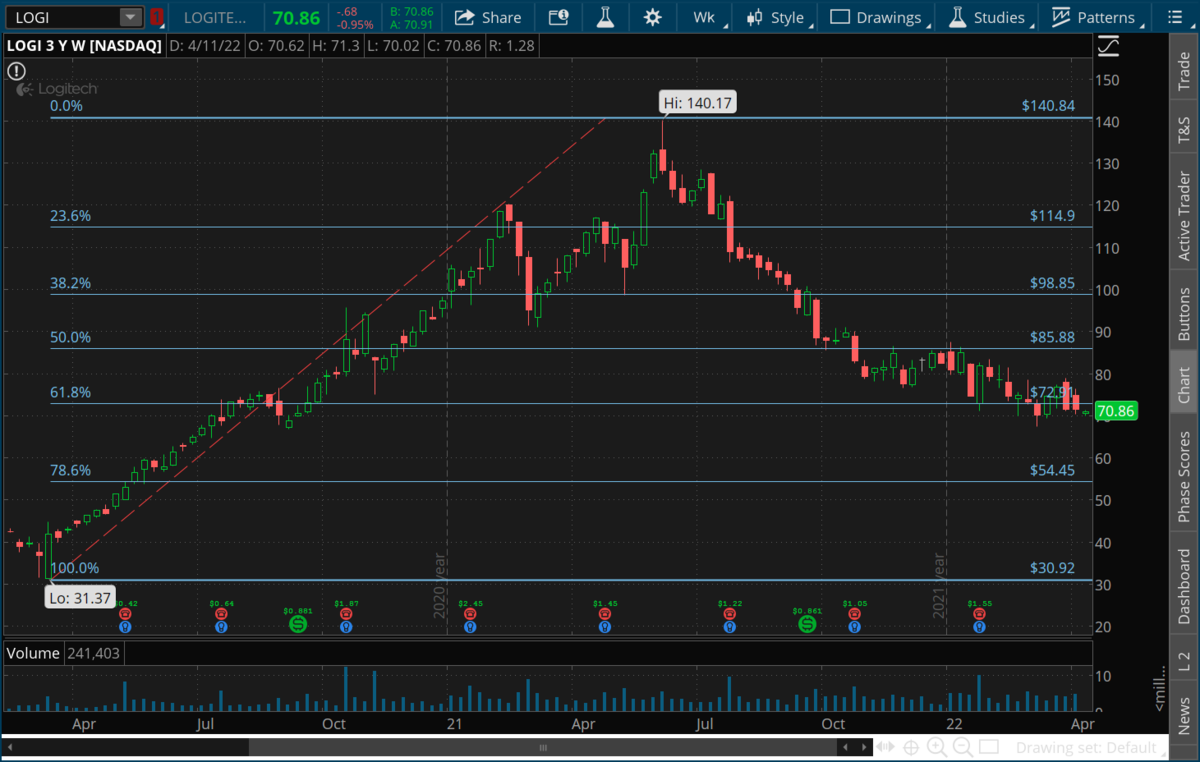
Task: Click the 50.0% Fibonacci level label
Action: point(71,337)
